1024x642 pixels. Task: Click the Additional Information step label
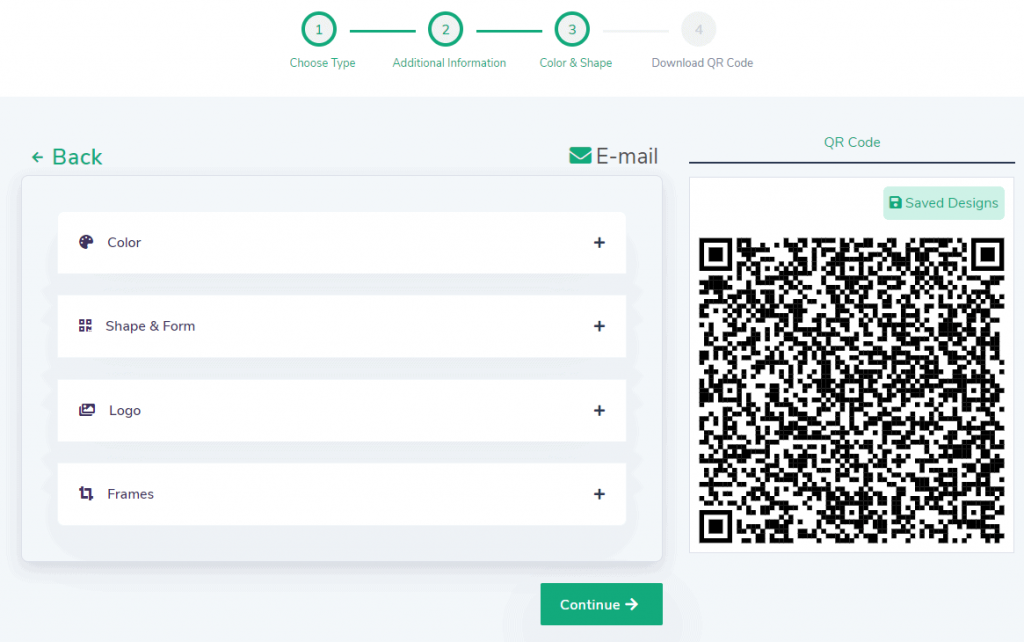pyautogui.click(x=449, y=63)
